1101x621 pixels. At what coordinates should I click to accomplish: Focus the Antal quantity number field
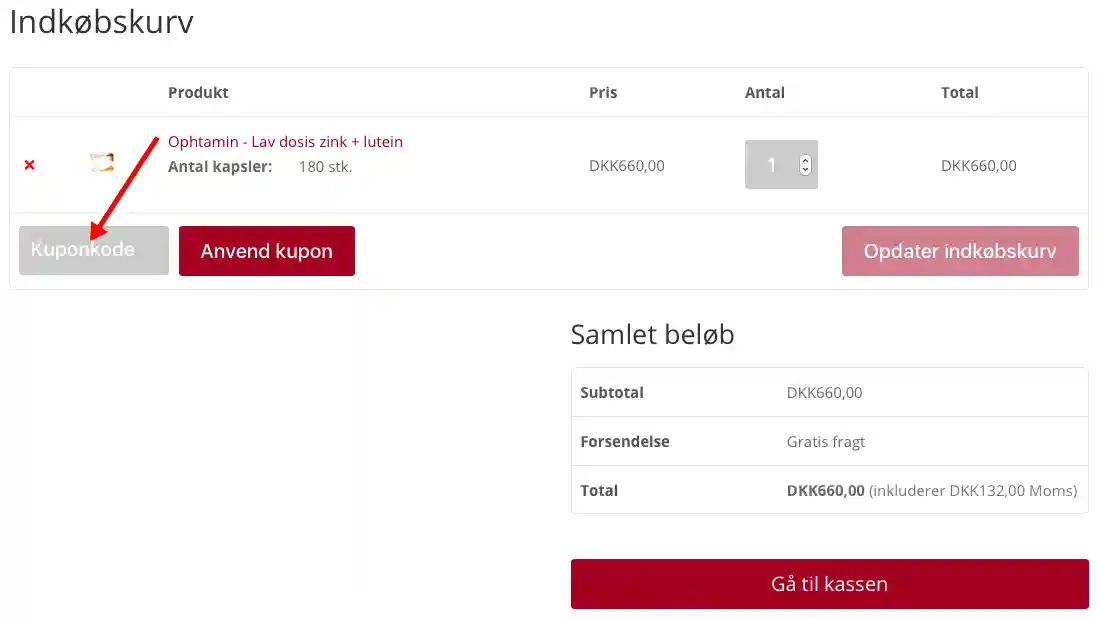tap(771, 165)
